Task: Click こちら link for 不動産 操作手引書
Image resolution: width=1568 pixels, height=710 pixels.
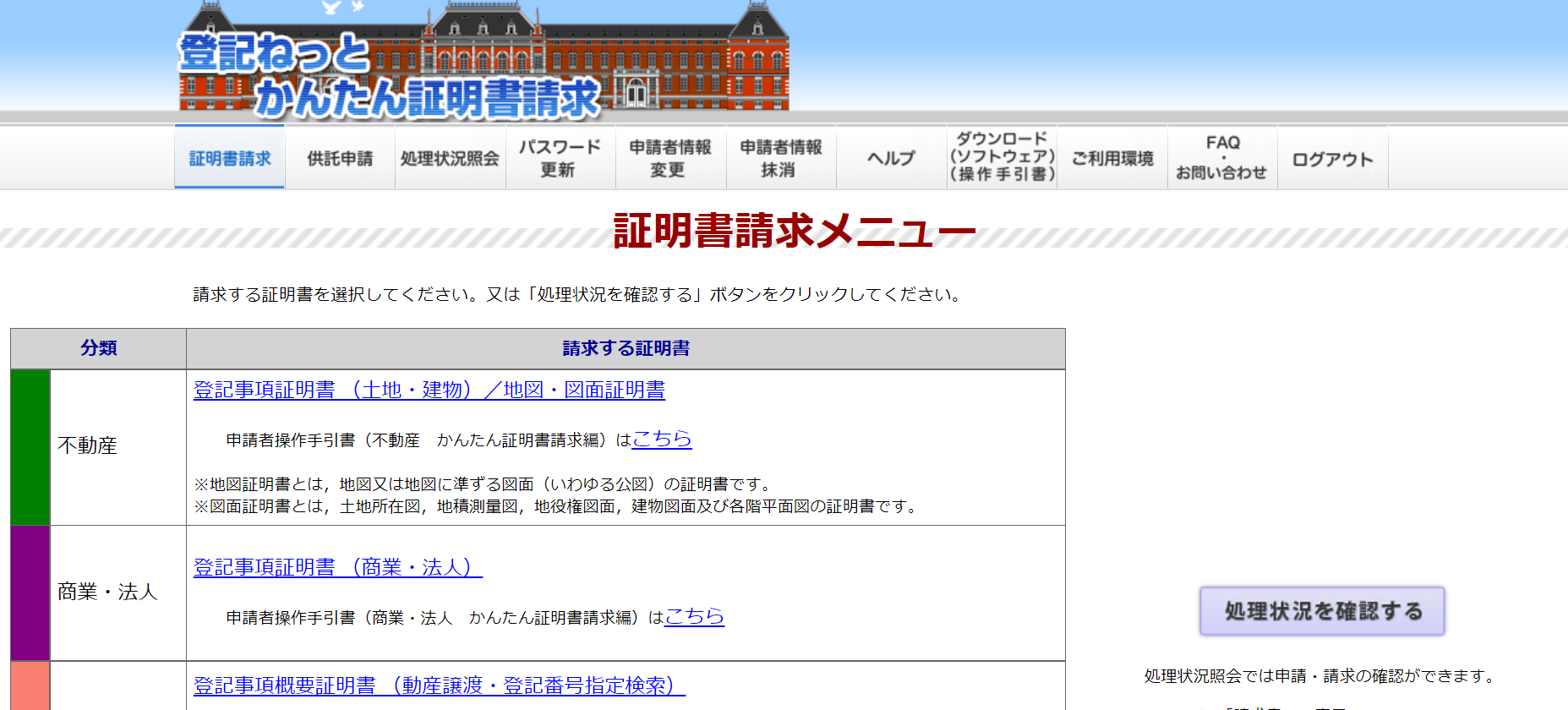Action: click(662, 439)
